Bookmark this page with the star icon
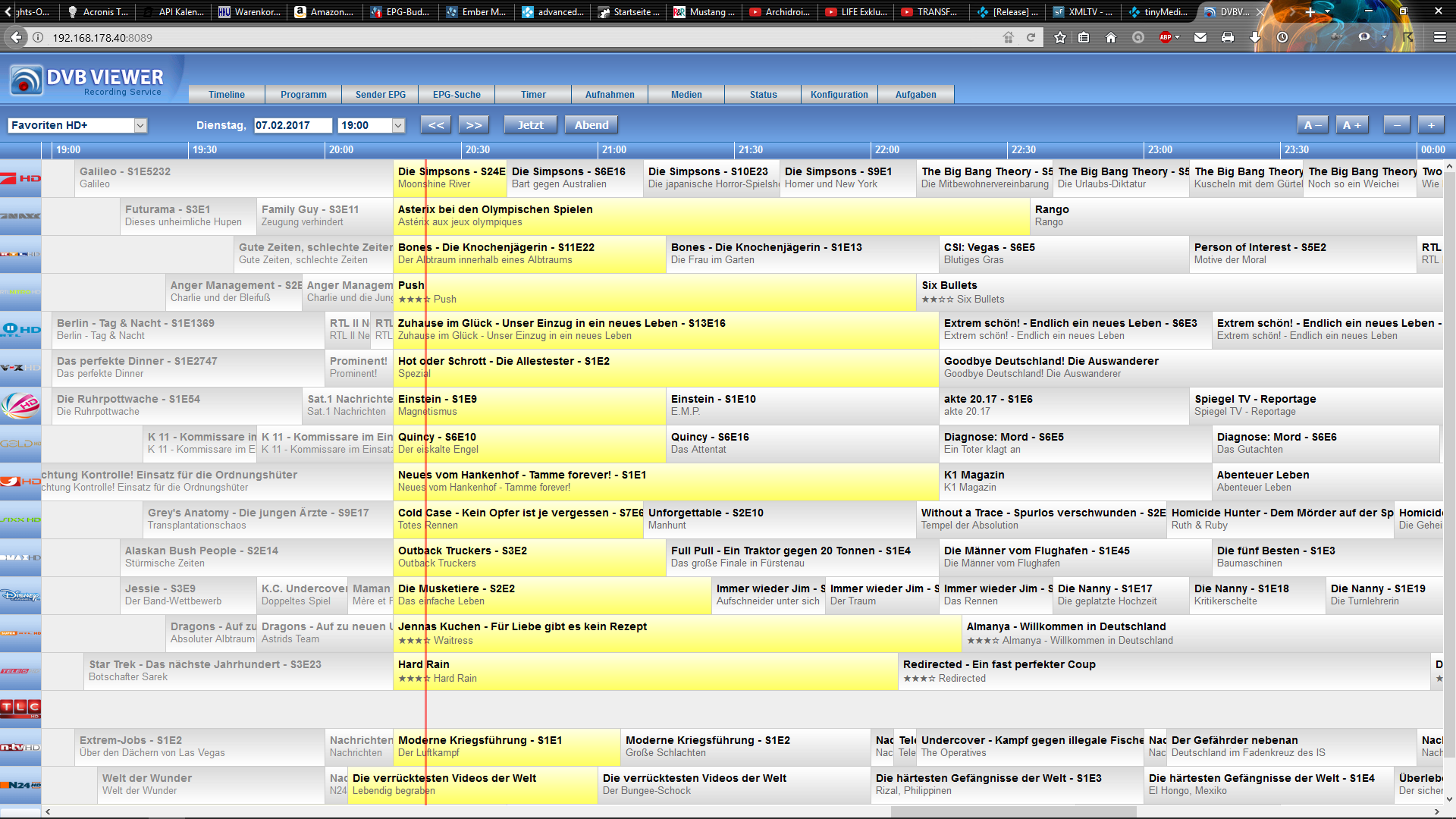 coord(1059,37)
